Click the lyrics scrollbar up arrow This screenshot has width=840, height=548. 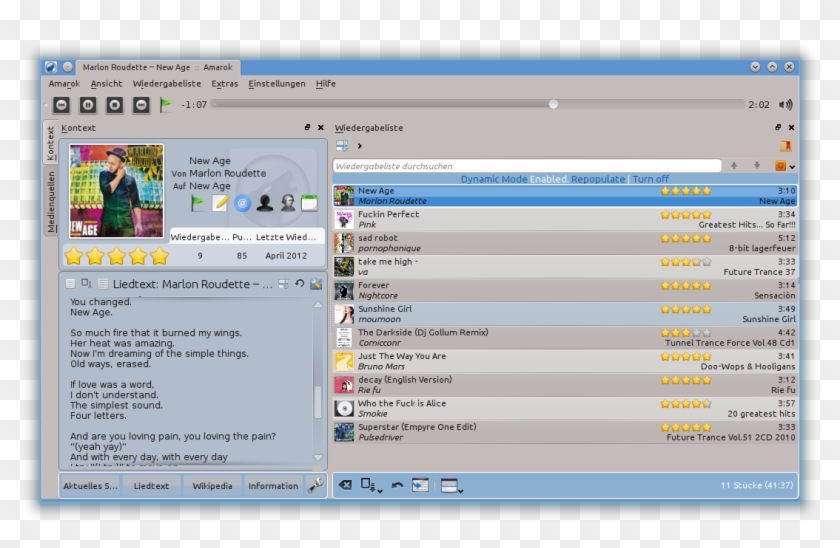[318, 304]
